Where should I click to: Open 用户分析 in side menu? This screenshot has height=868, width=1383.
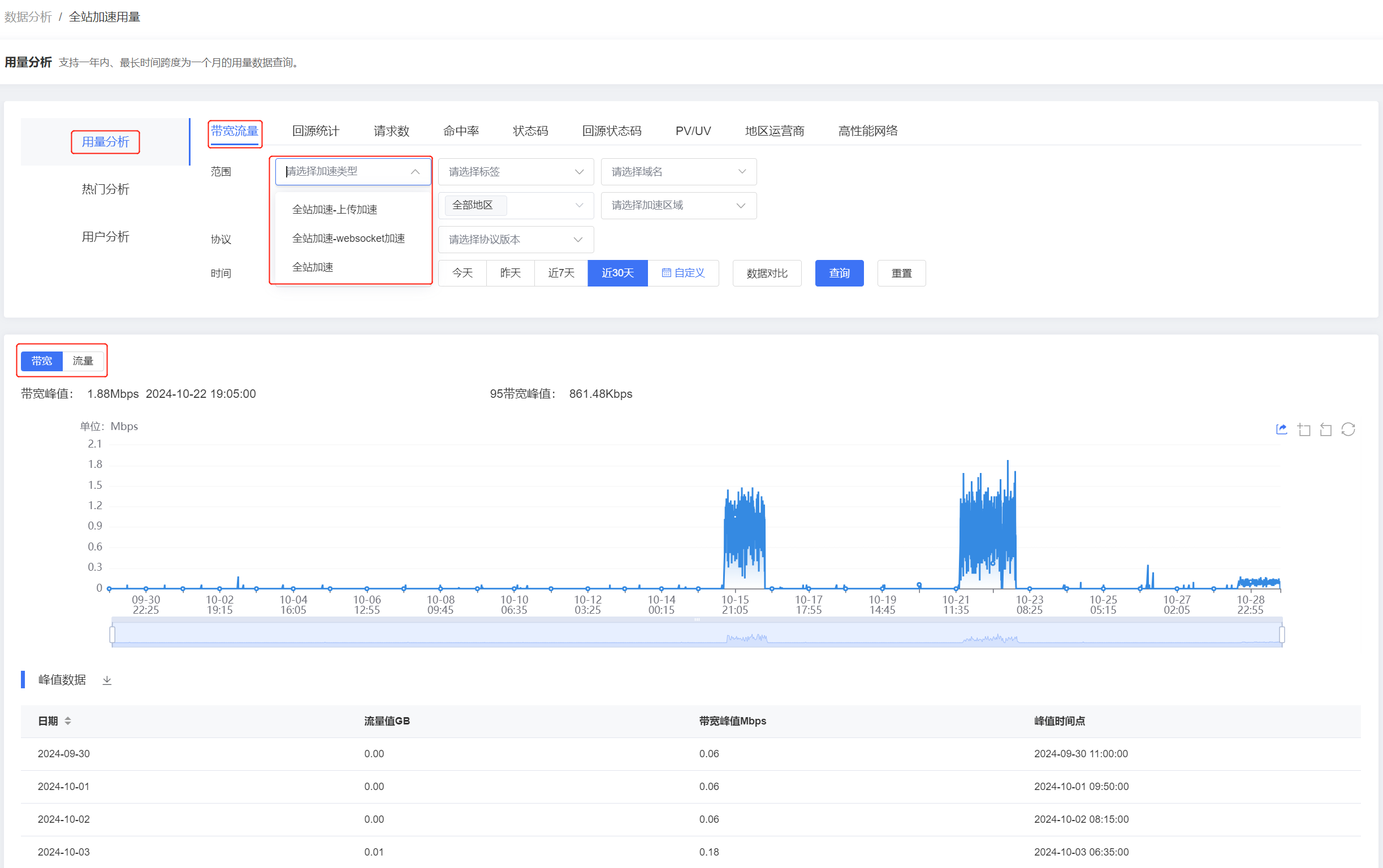tap(105, 237)
